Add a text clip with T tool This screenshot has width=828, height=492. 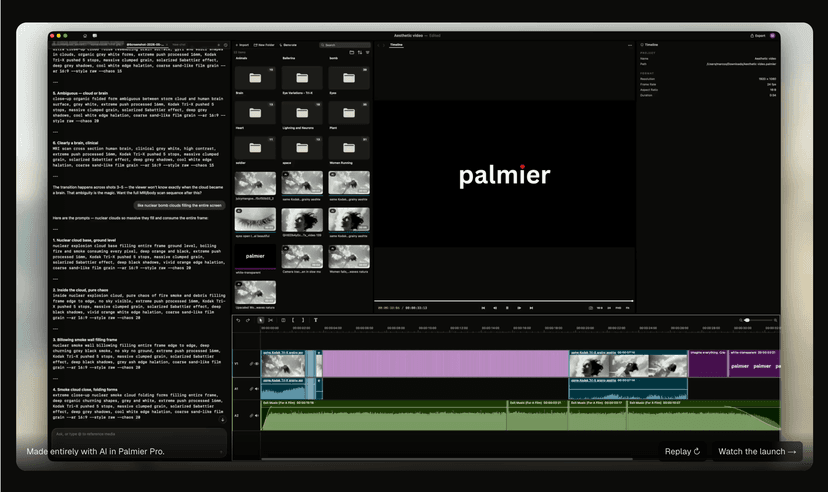click(316, 320)
